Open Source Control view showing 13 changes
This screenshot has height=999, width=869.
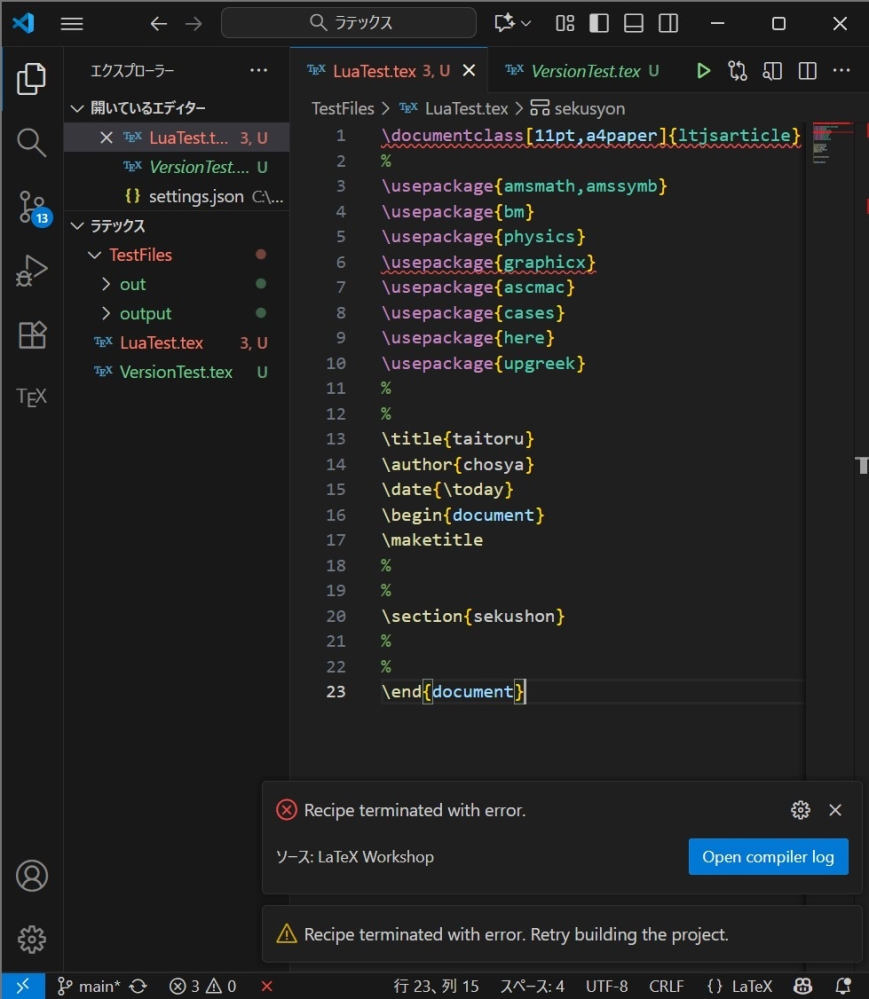pyautogui.click(x=30, y=207)
